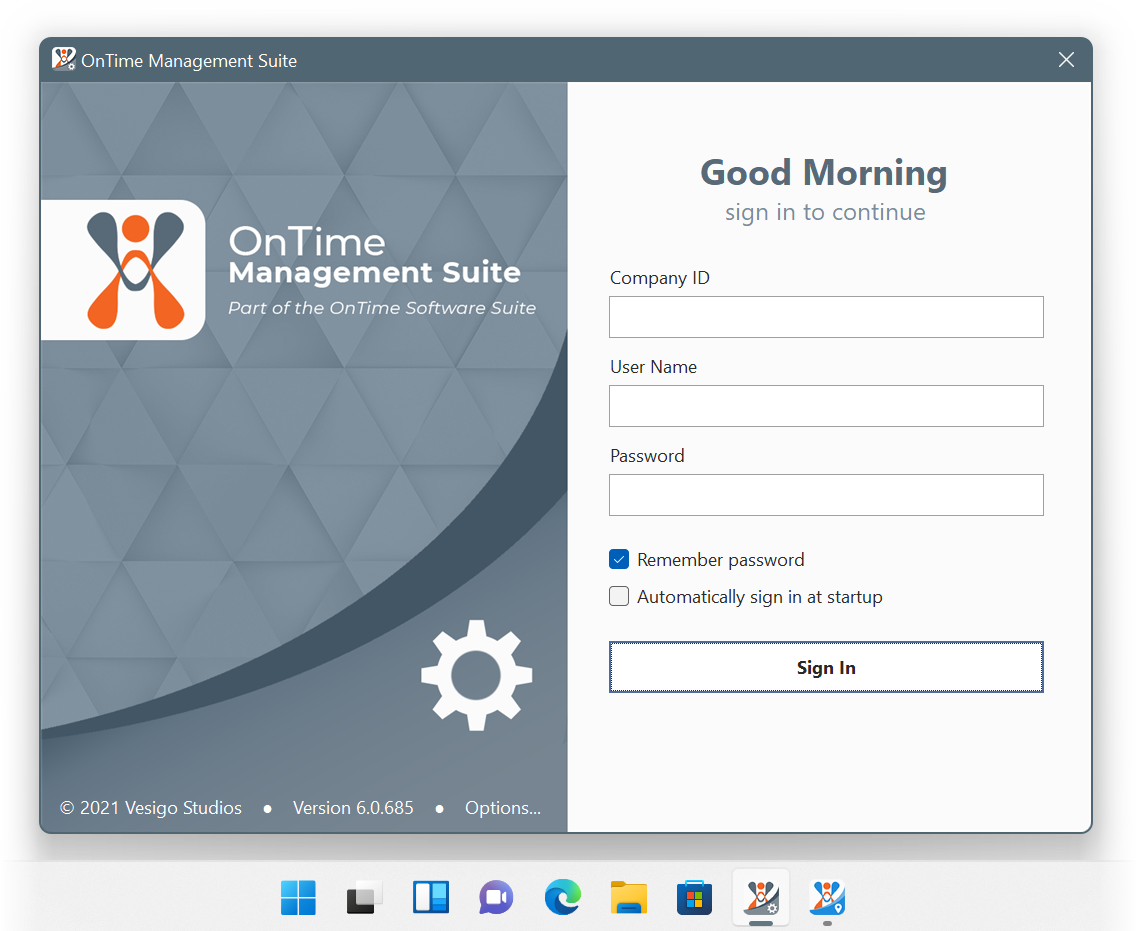1137x931 pixels.
Task: Open the Options... link
Action: tap(503, 808)
